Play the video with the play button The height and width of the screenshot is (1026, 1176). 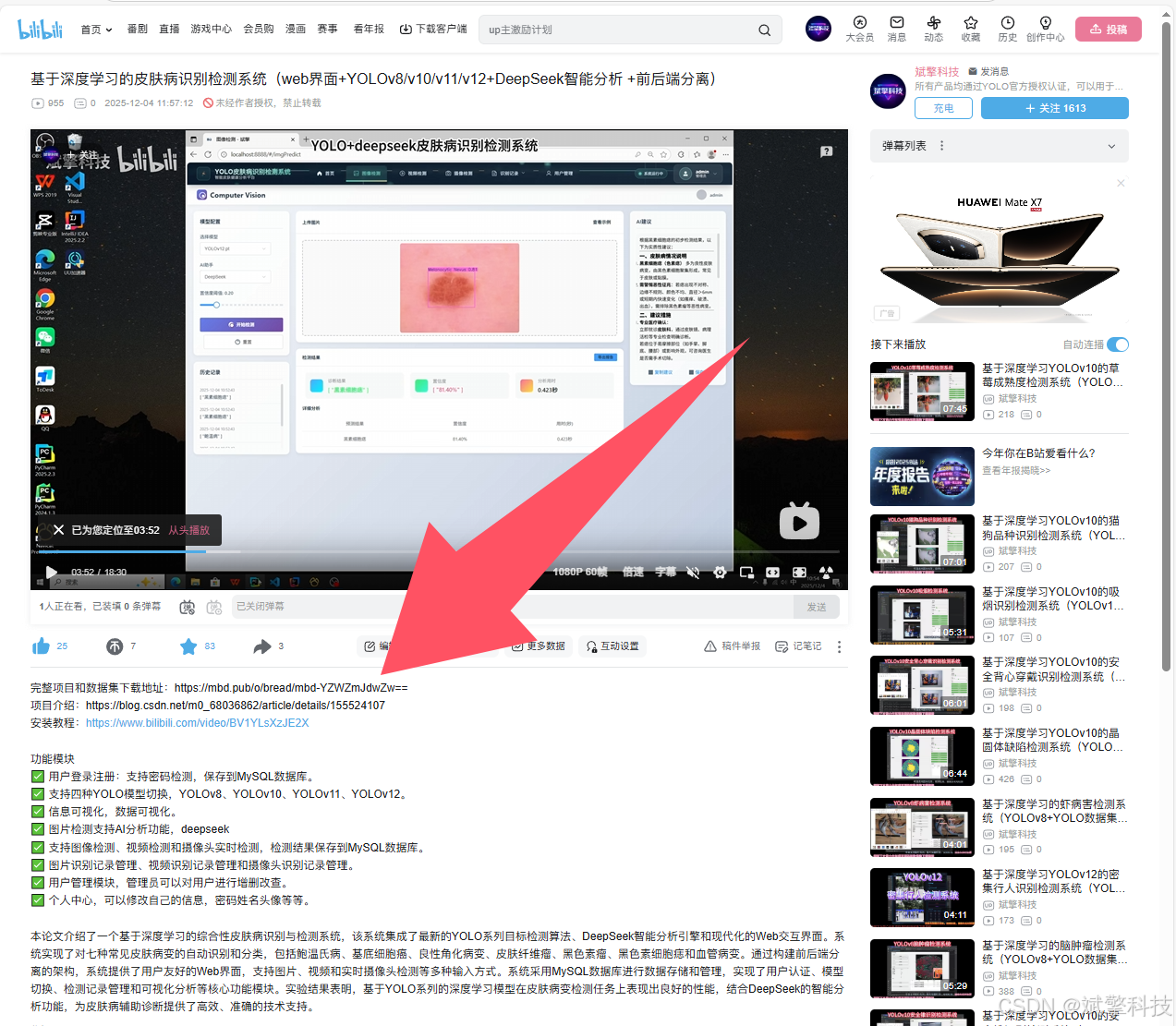point(52,573)
